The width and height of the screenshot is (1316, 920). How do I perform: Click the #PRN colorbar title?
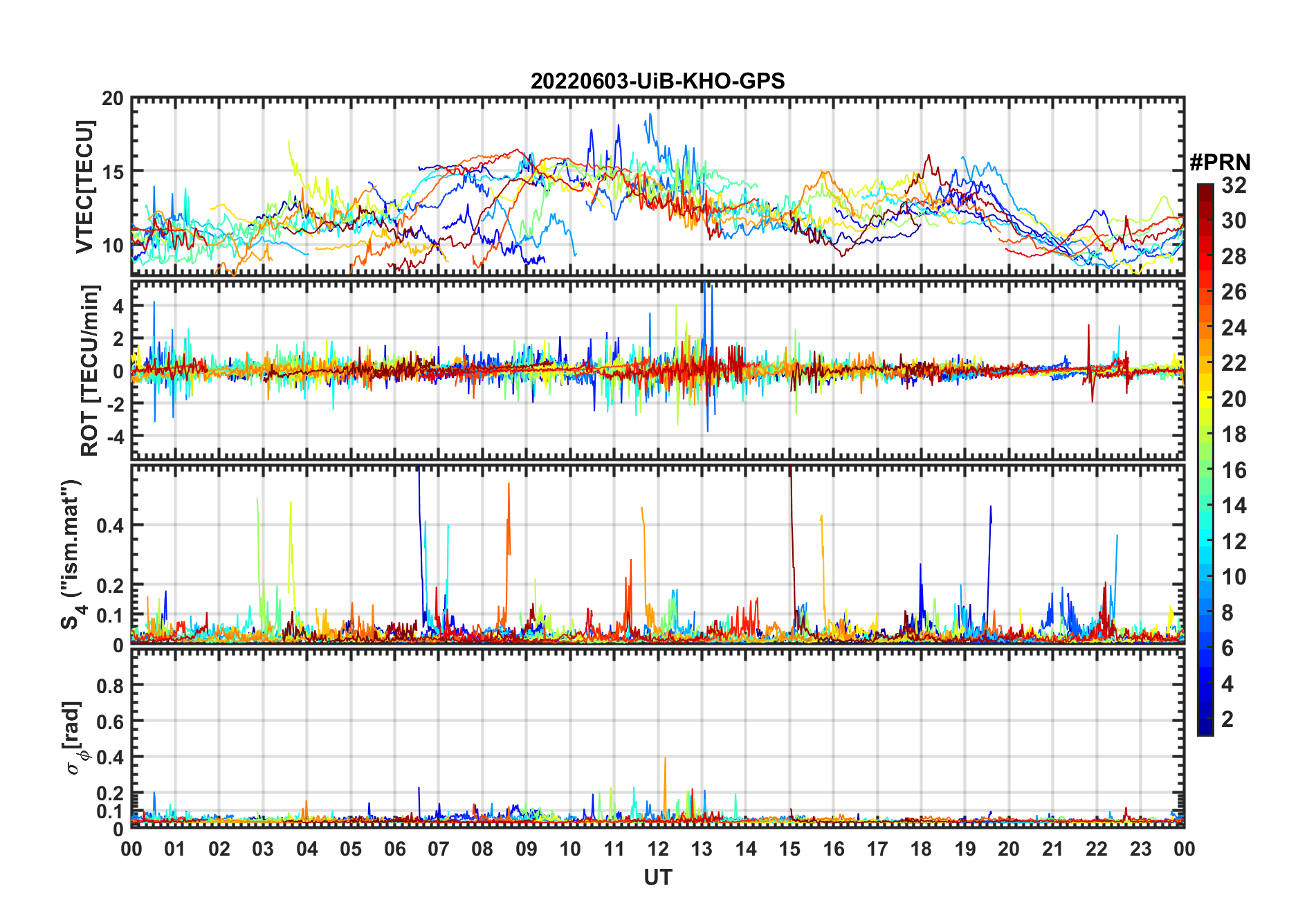[1221, 163]
